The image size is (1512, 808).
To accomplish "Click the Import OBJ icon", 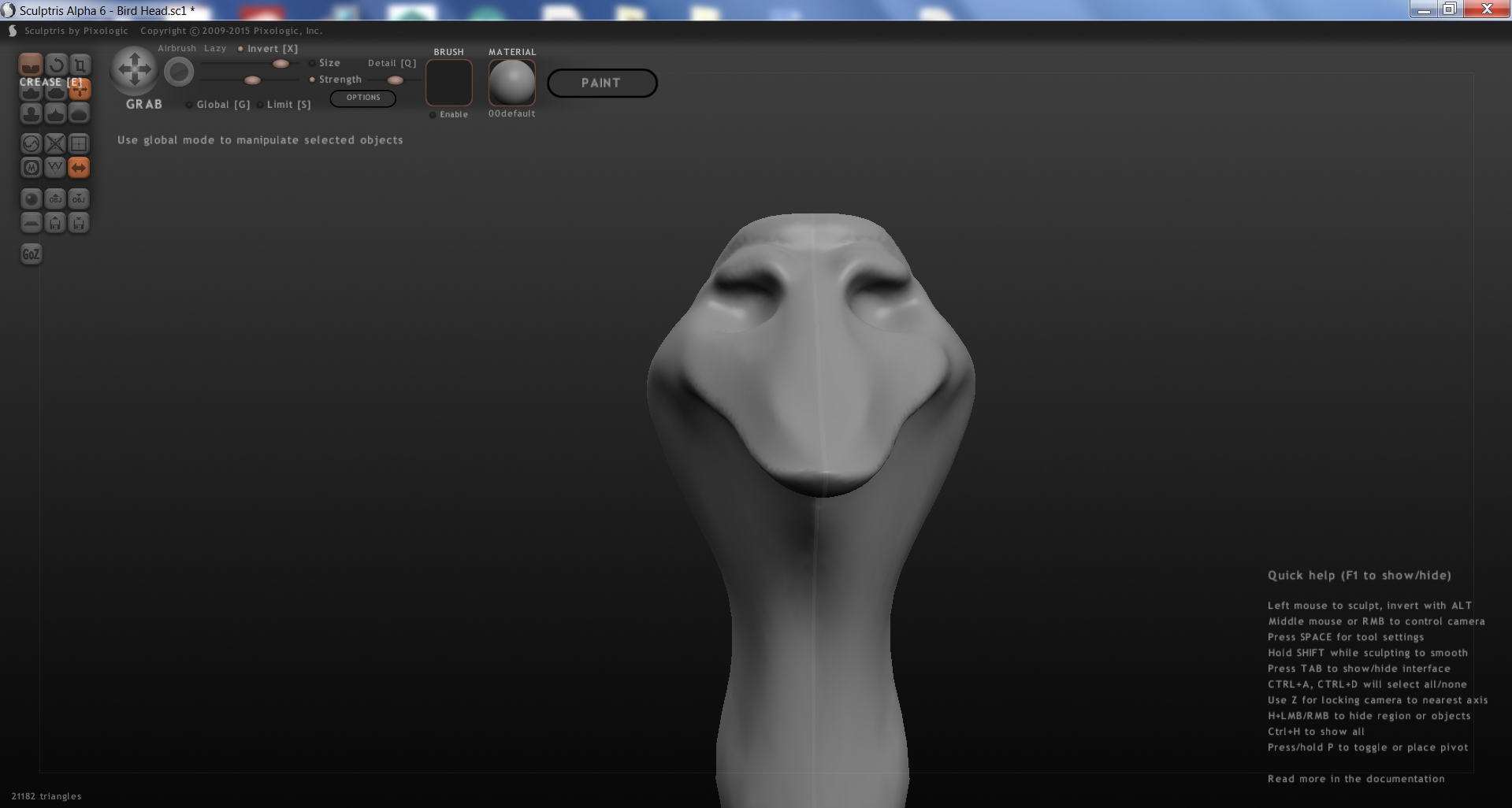I will [x=55, y=198].
